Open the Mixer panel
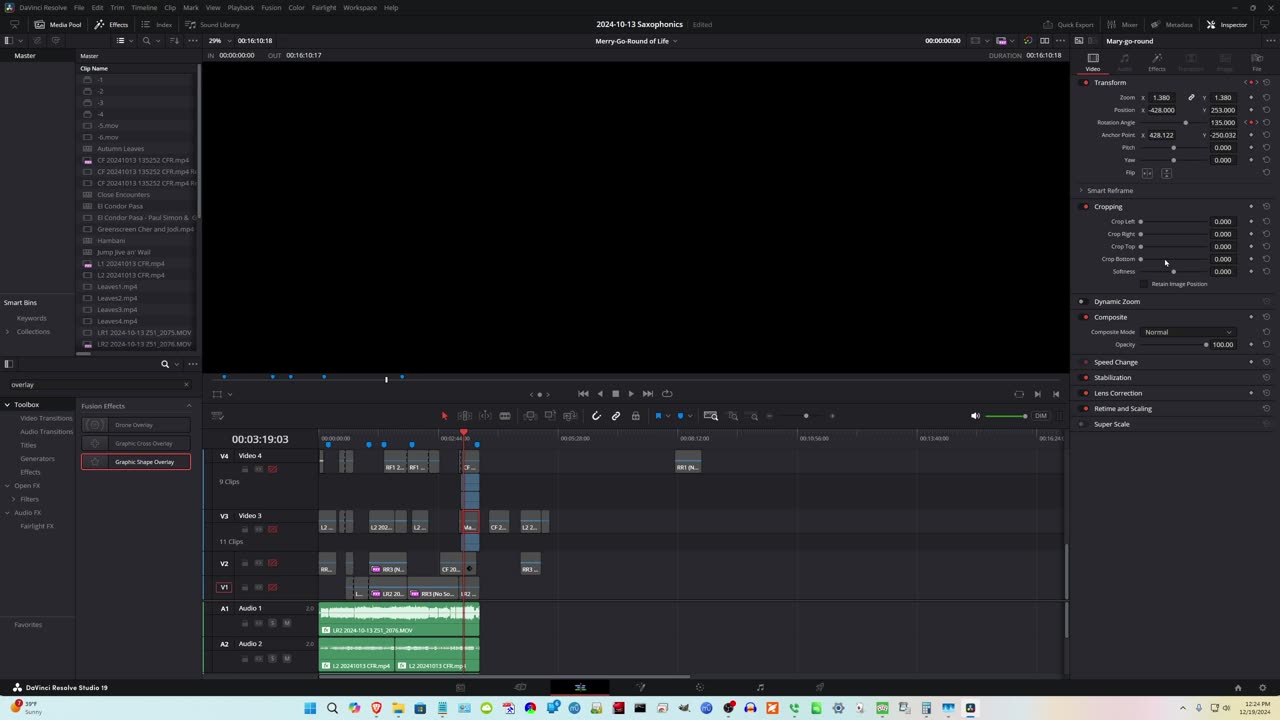The image size is (1280, 720). click(x=1122, y=24)
